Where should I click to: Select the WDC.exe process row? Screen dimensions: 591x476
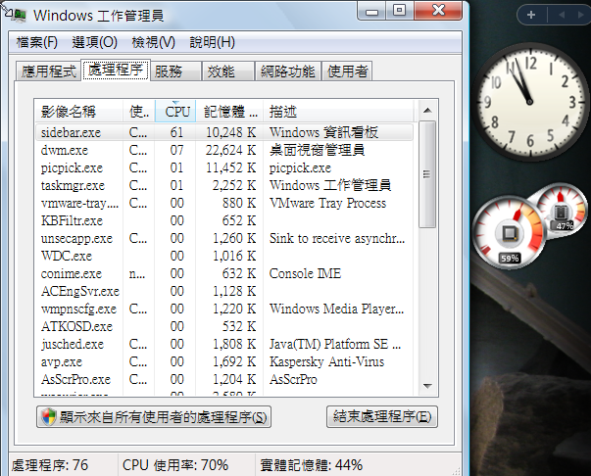(x=224, y=256)
